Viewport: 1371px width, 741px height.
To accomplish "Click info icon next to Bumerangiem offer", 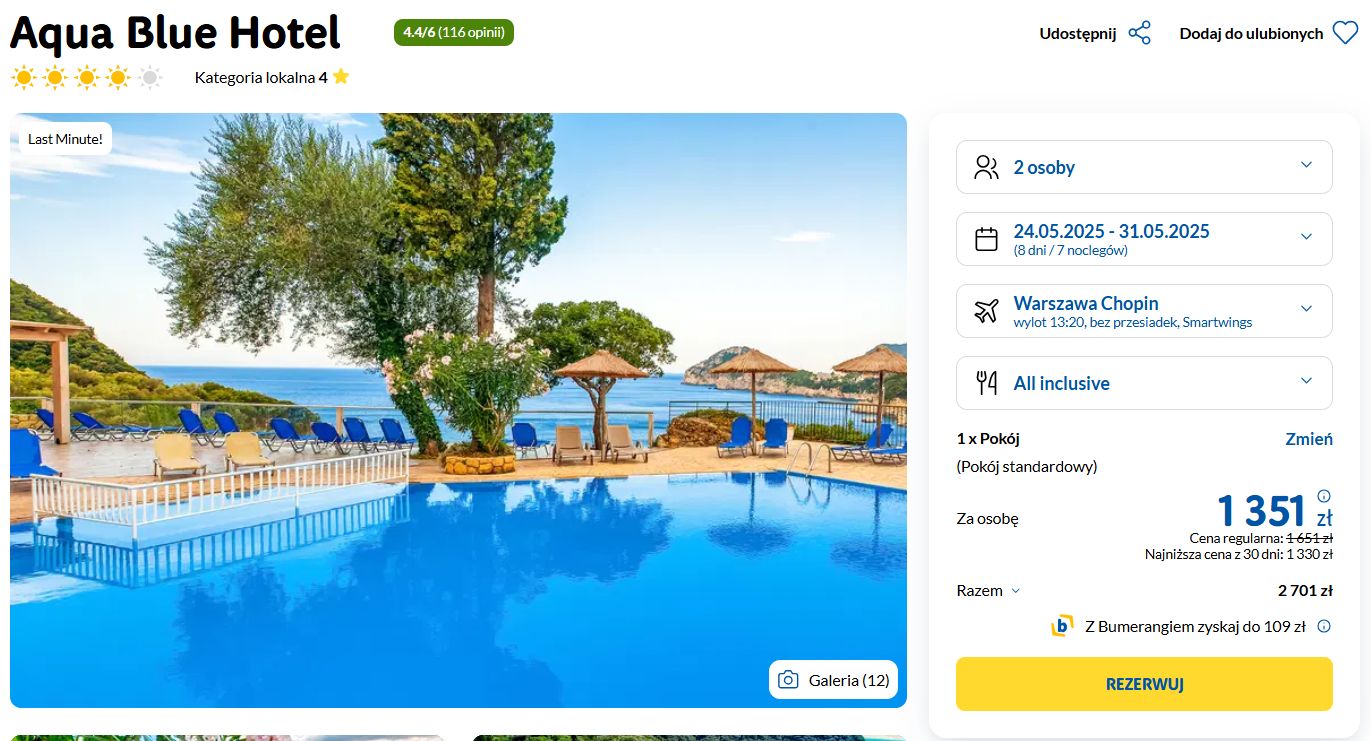I will pyautogui.click(x=1324, y=627).
